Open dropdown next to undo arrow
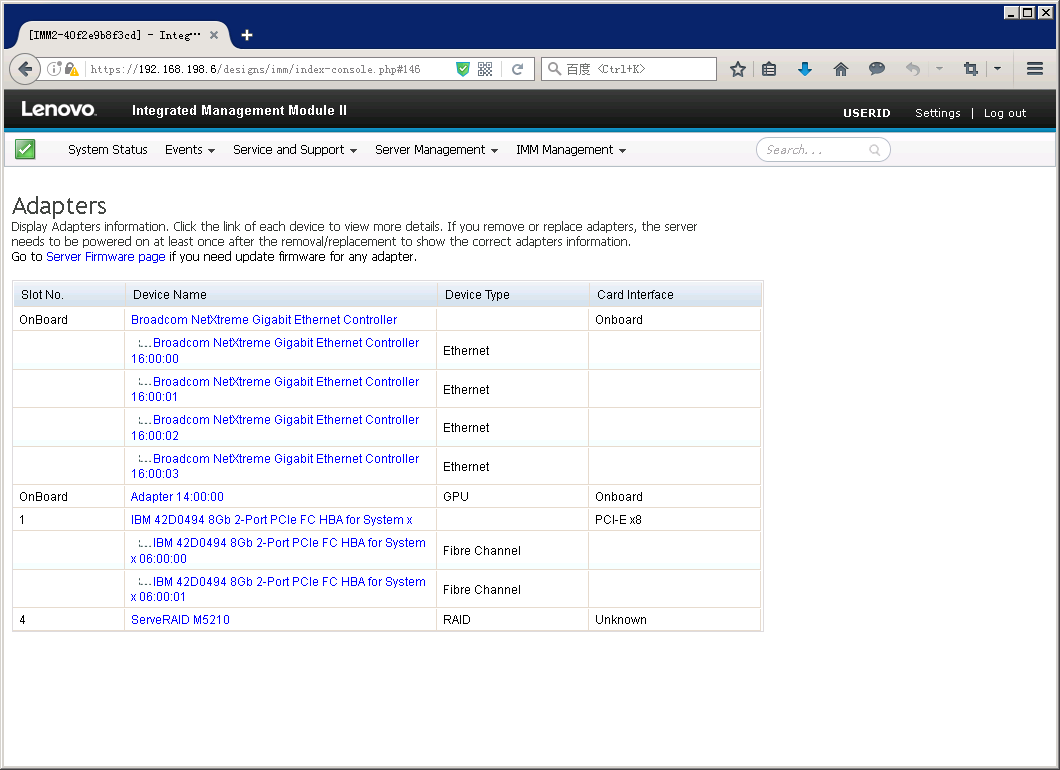Viewport: 1060px width, 770px height. click(939, 69)
